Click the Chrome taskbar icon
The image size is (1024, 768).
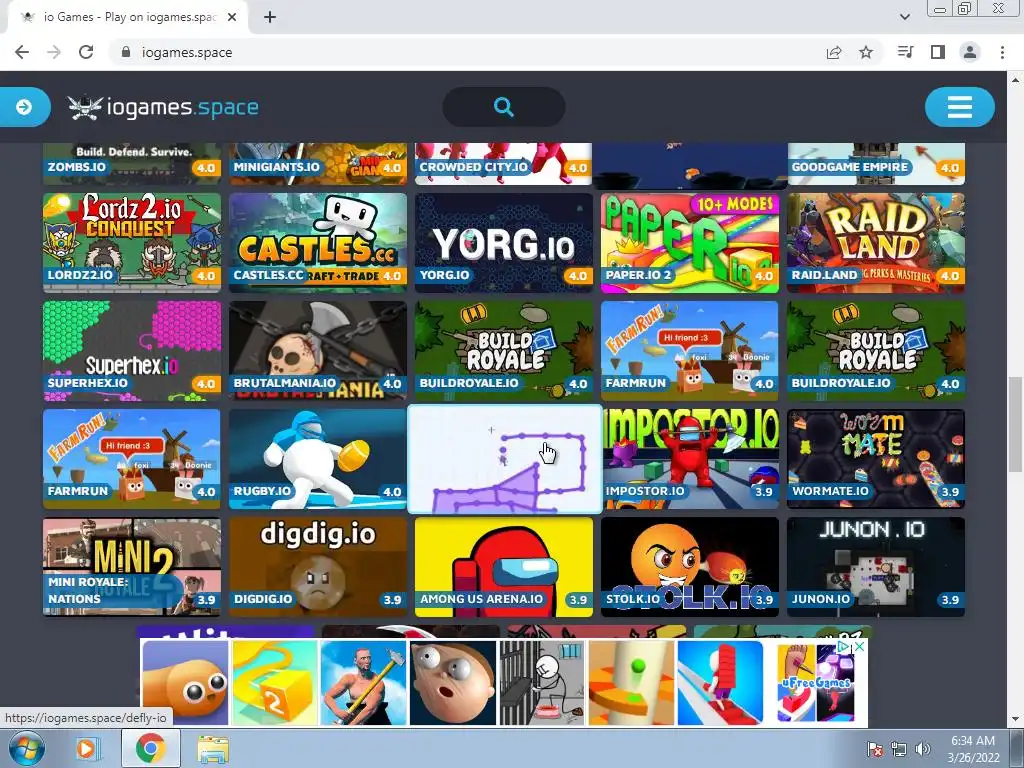click(150, 748)
